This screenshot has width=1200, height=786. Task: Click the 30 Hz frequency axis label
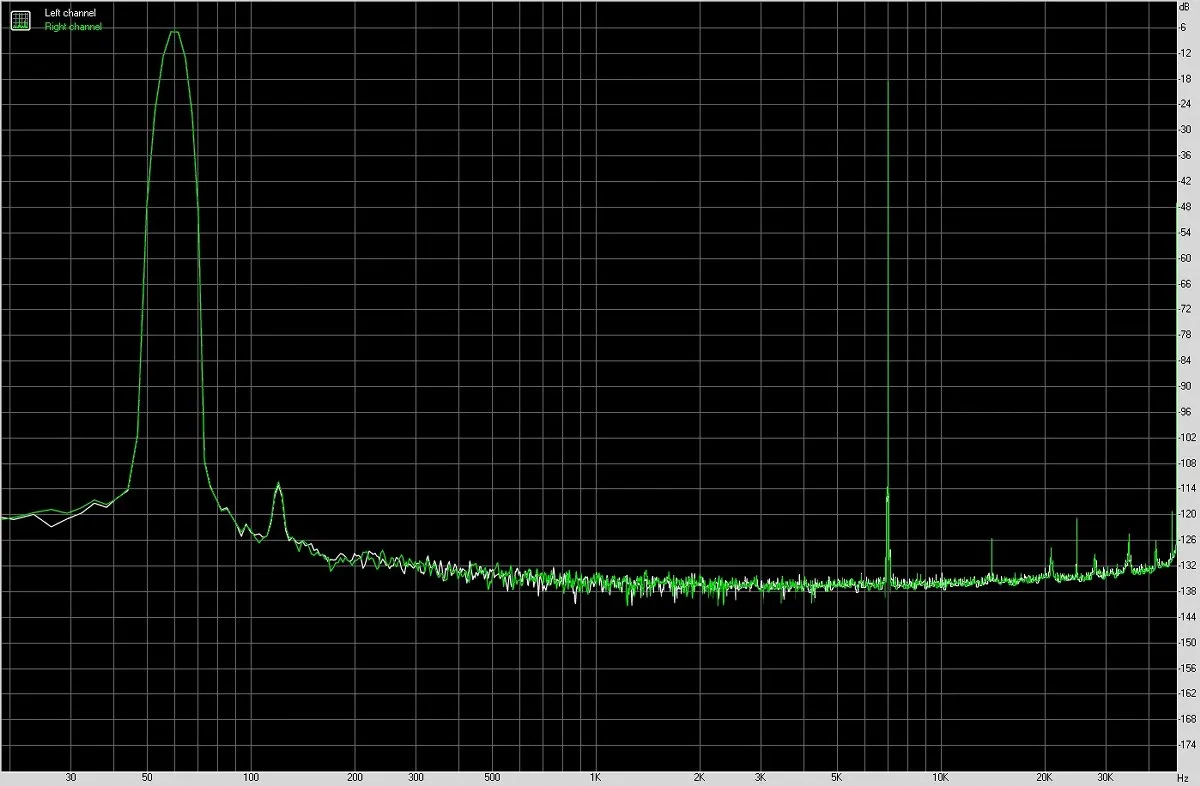coord(70,777)
